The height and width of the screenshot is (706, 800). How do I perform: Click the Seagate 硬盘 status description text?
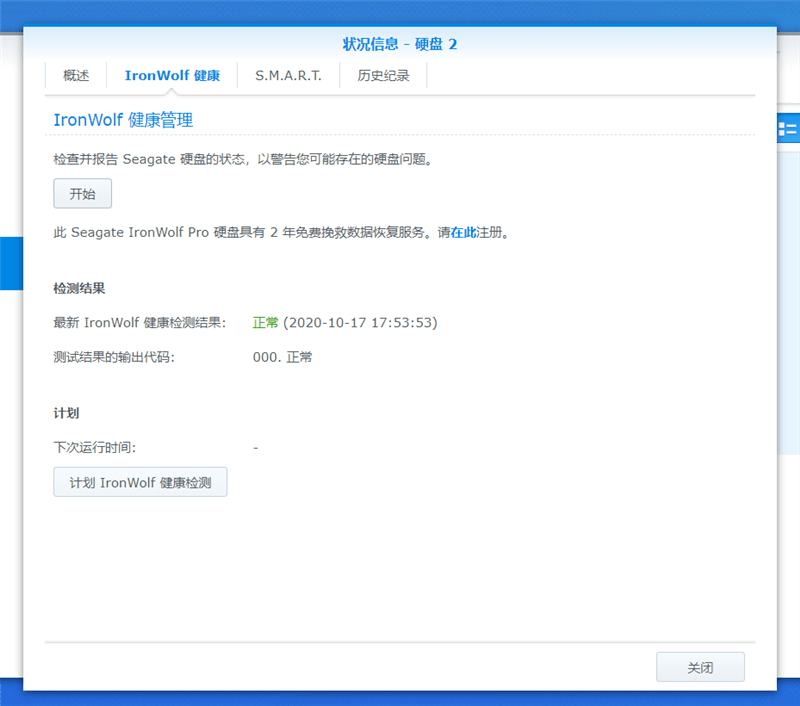pos(243,159)
